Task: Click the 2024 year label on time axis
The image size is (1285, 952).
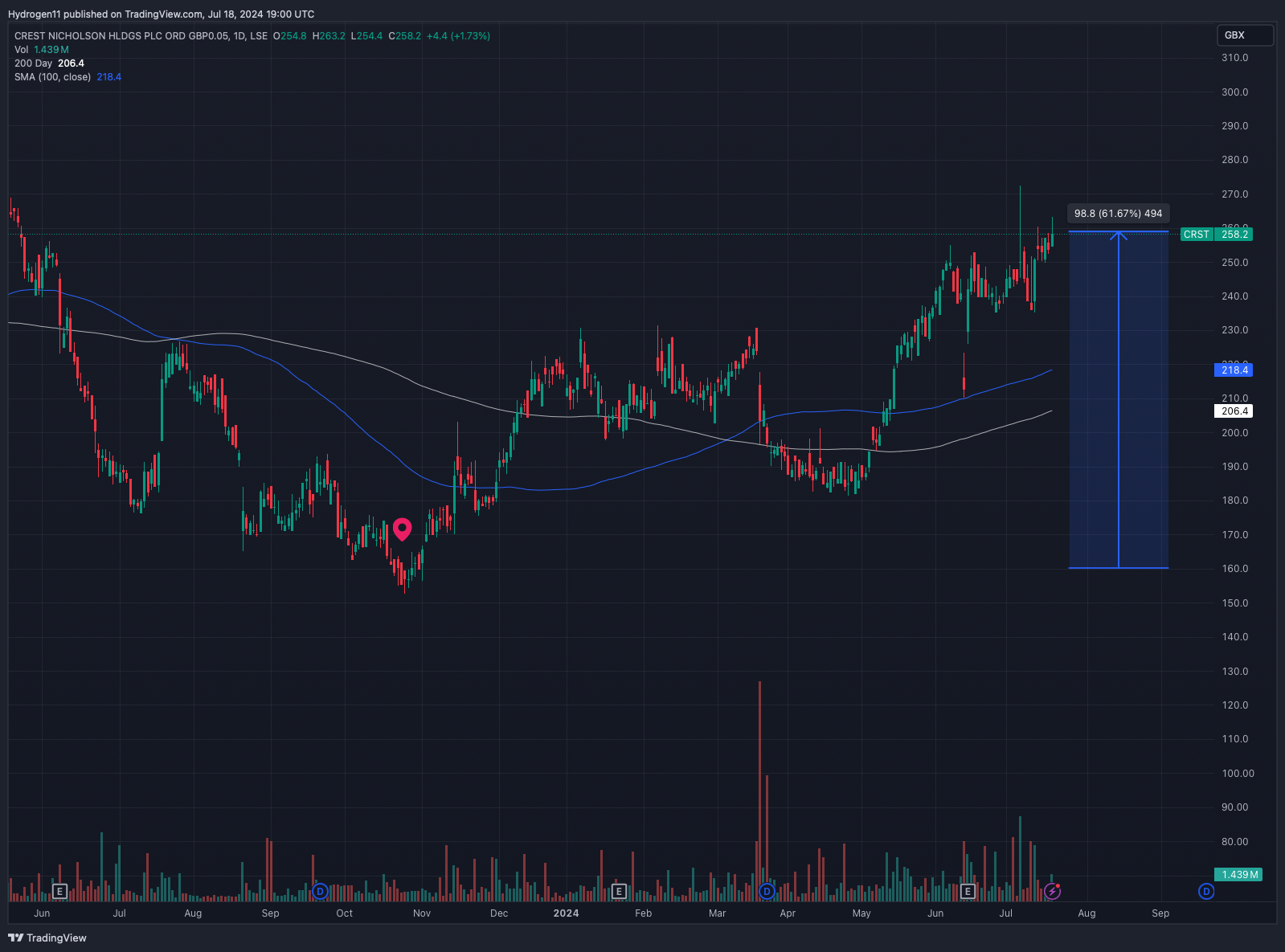Action: 566,913
